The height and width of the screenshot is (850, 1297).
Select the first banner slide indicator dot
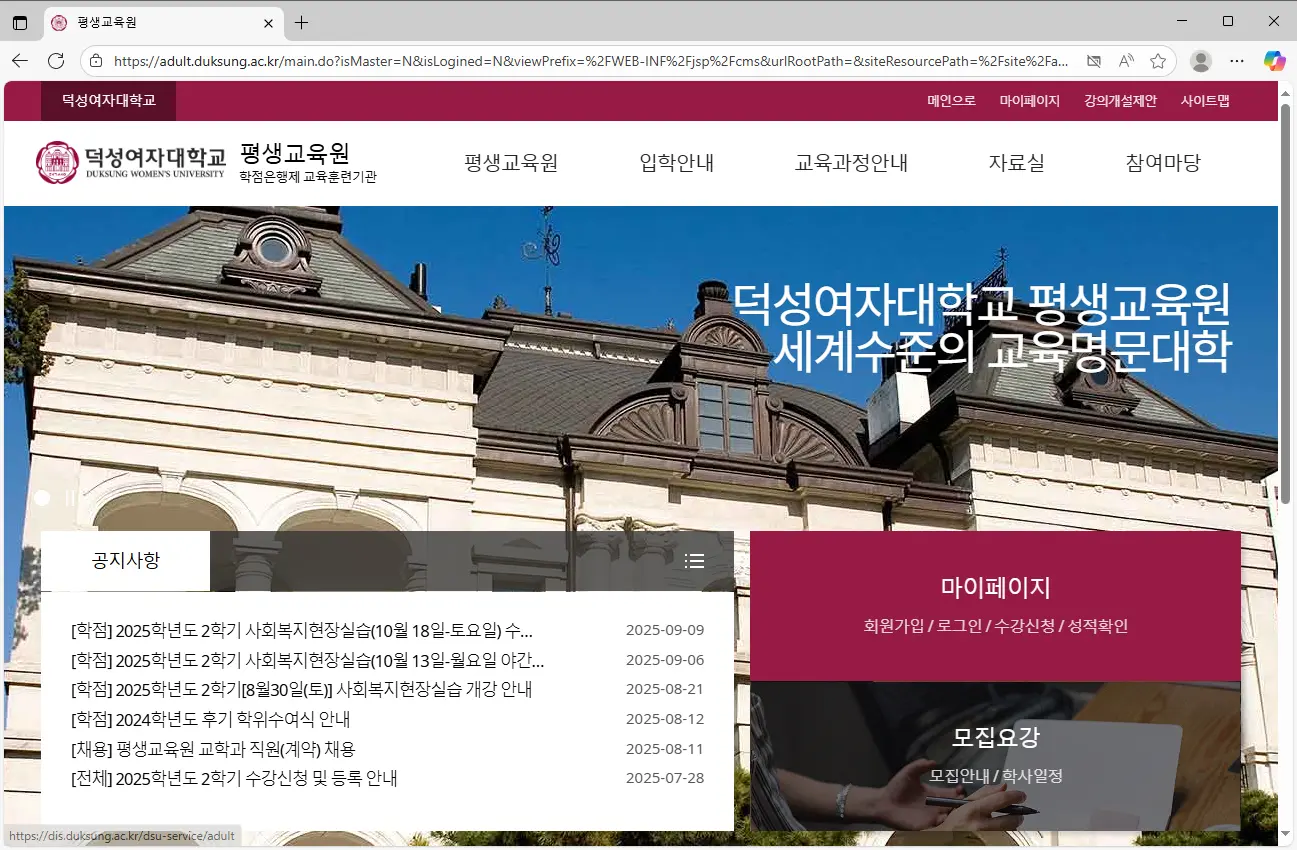pos(42,497)
